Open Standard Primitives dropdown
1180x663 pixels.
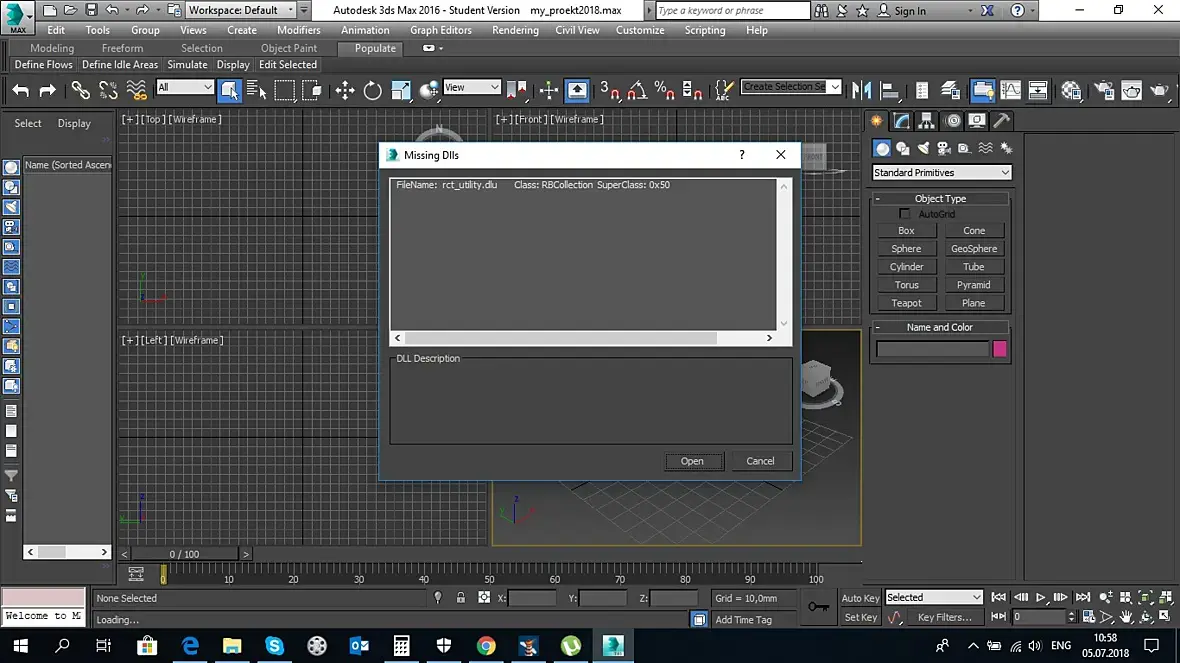tap(941, 172)
